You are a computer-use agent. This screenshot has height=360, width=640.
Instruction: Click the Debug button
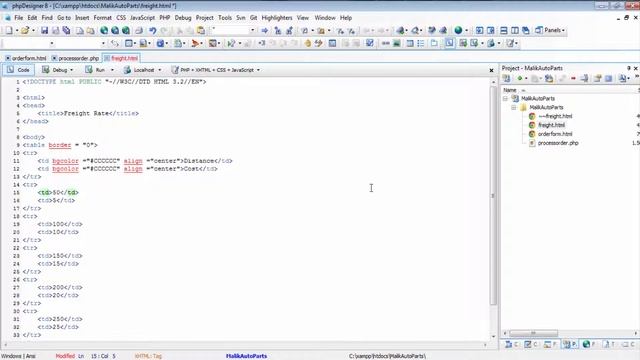click(x=54, y=70)
